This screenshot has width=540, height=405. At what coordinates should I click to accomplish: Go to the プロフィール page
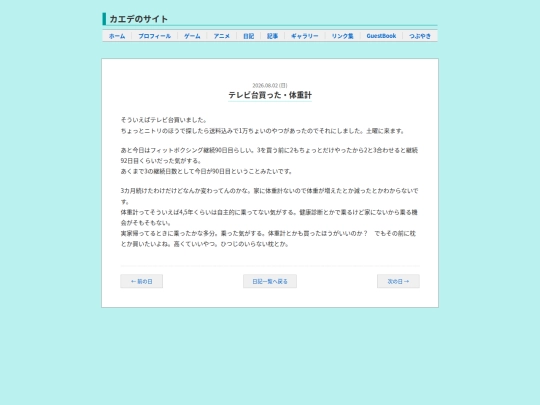click(x=155, y=36)
